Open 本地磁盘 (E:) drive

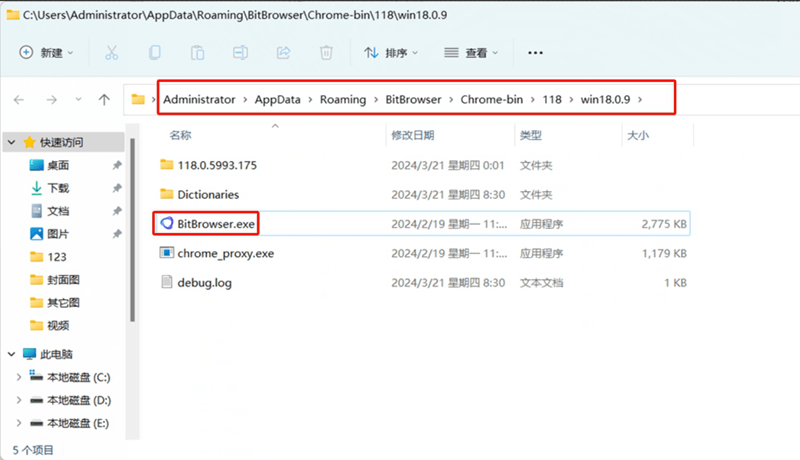pyautogui.click(x=78, y=423)
